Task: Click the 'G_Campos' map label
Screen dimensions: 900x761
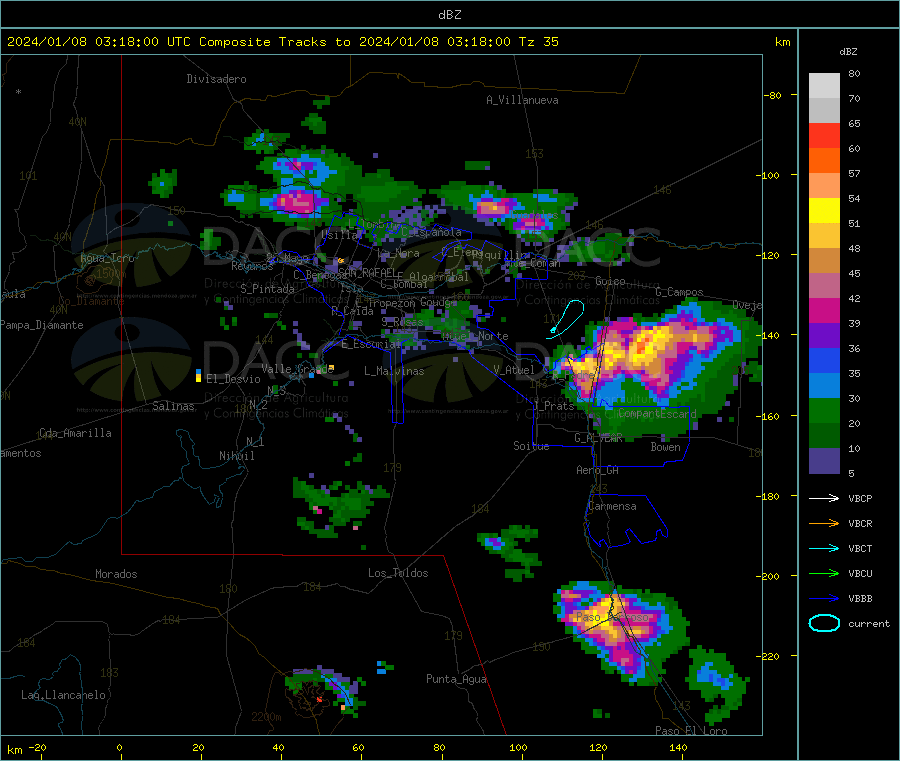Action: (x=680, y=292)
